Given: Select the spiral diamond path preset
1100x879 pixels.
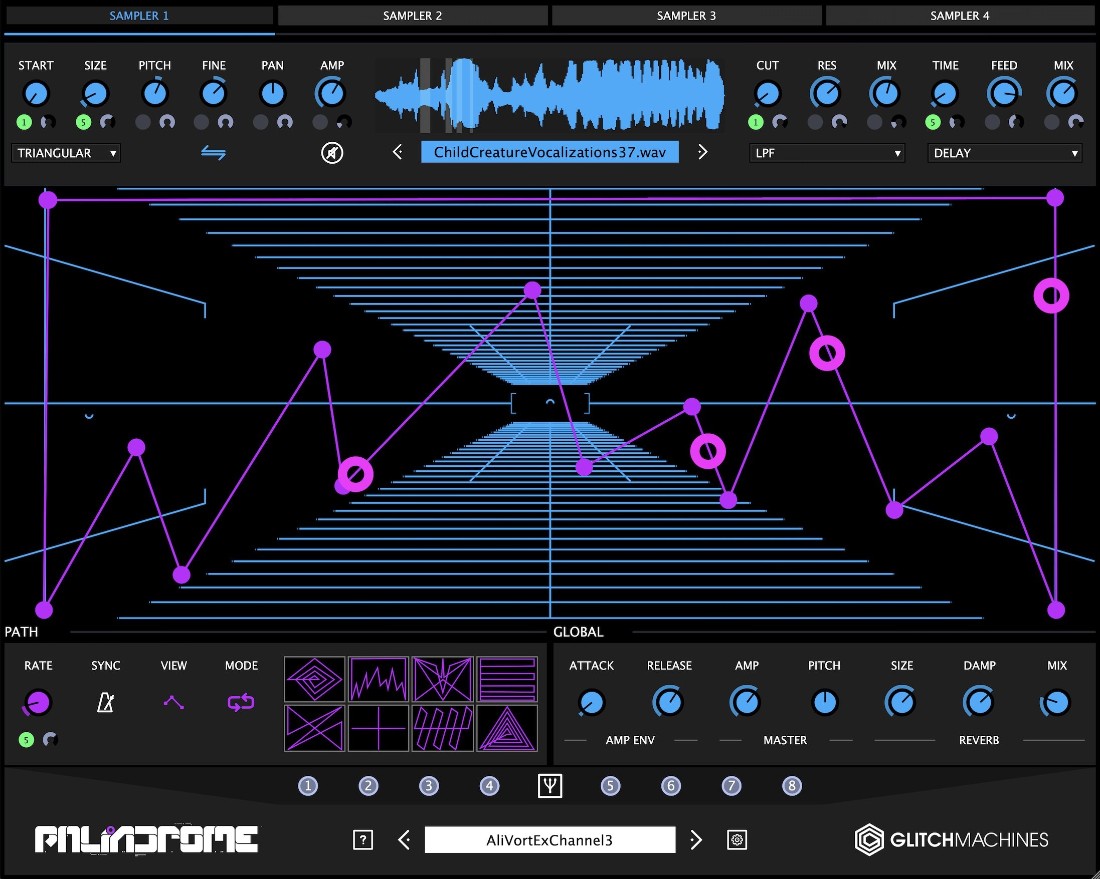Looking at the screenshot, I should click(x=315, y=679).
